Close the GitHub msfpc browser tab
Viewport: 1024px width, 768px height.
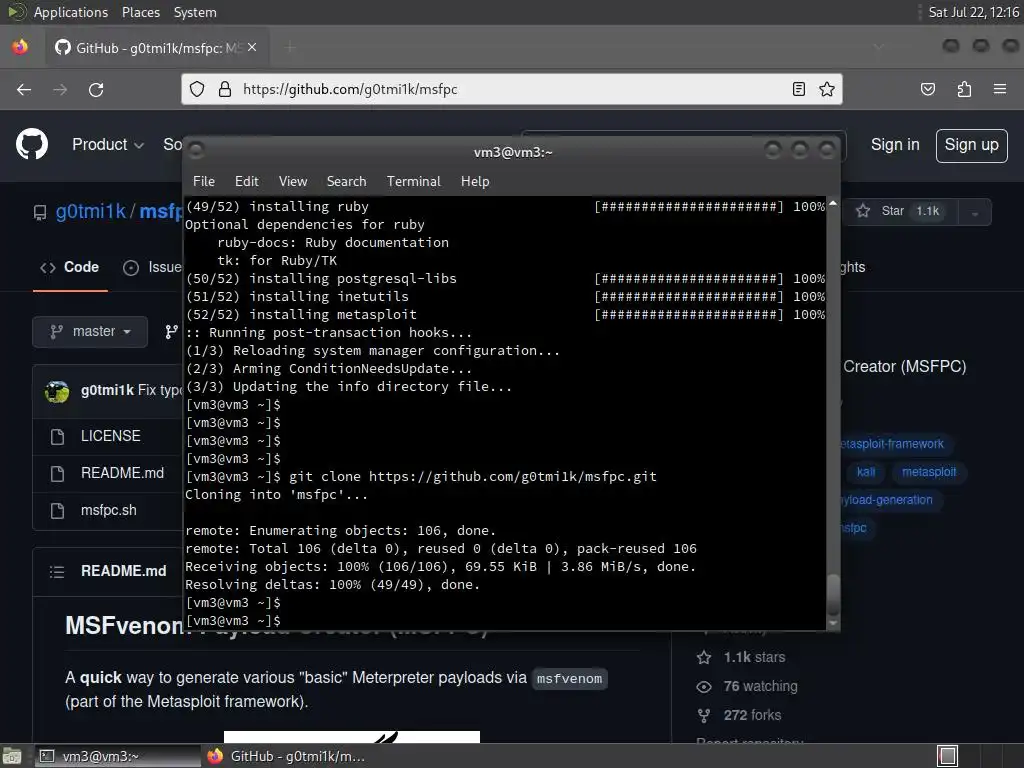(x=252, y=47)
